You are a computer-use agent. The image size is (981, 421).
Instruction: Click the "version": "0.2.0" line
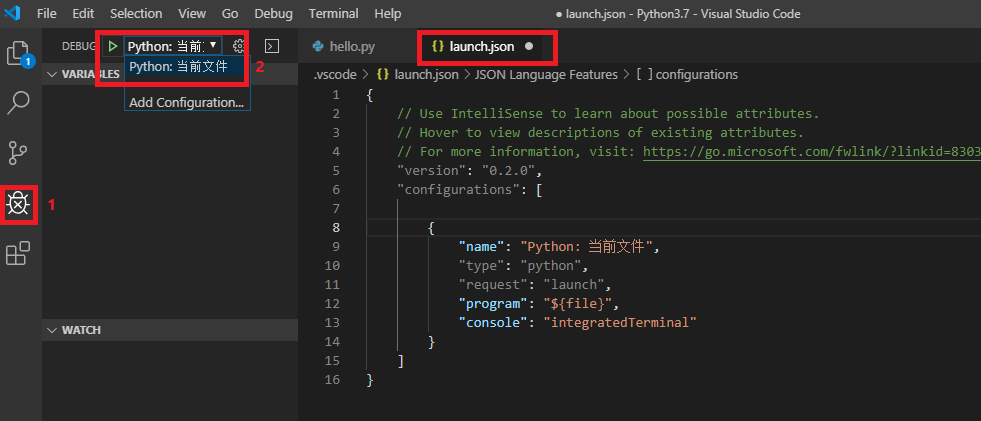(469, 171)
